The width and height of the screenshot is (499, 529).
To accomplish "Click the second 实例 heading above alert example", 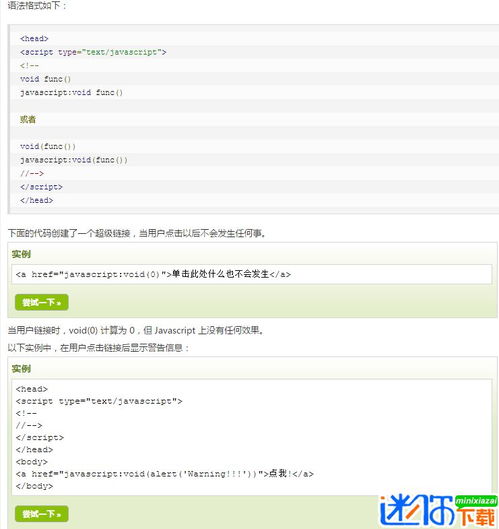I will click(x=21, y=369).
